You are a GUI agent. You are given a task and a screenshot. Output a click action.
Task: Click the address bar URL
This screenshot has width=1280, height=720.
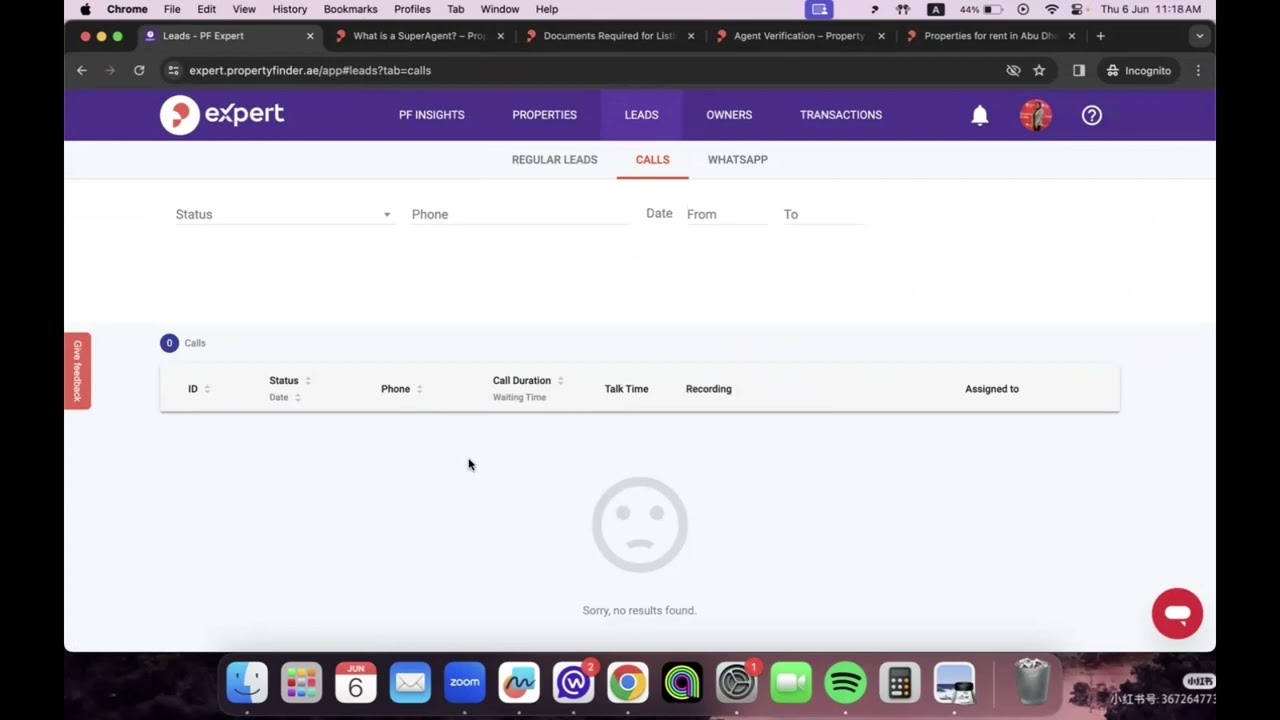(310, 70)
